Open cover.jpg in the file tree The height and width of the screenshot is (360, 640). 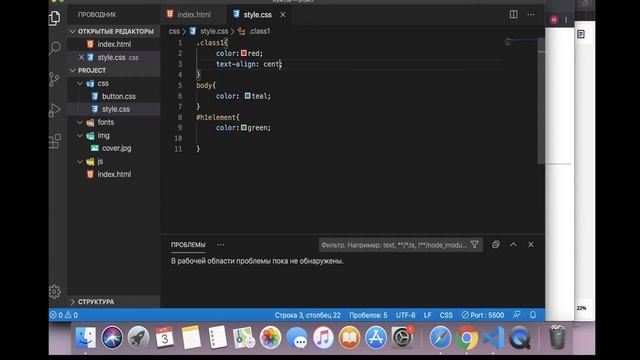pyautogui.click(x=114, y=148)
